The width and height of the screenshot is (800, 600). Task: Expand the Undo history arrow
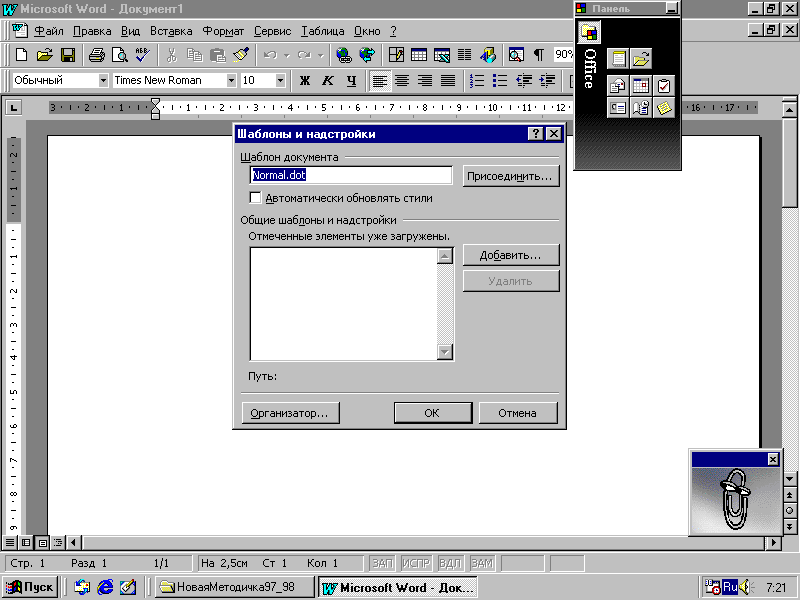(x=286, y=55)
